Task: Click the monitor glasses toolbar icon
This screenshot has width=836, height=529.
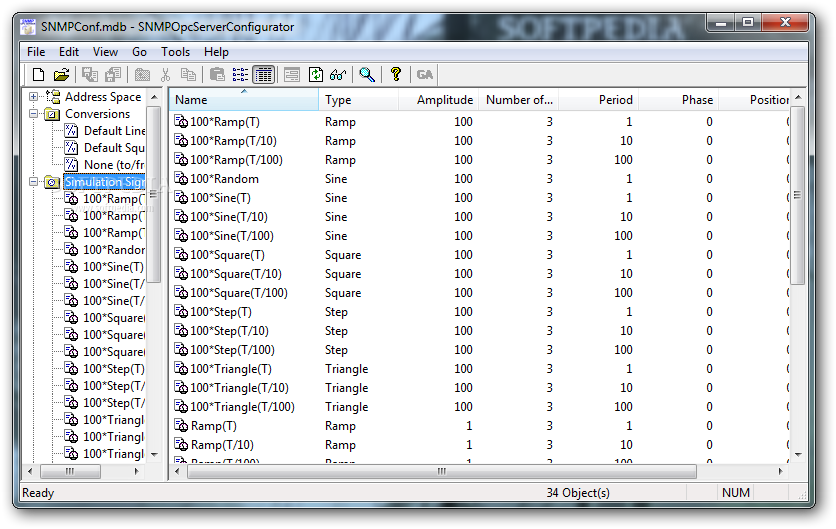Action: (338, 75)
